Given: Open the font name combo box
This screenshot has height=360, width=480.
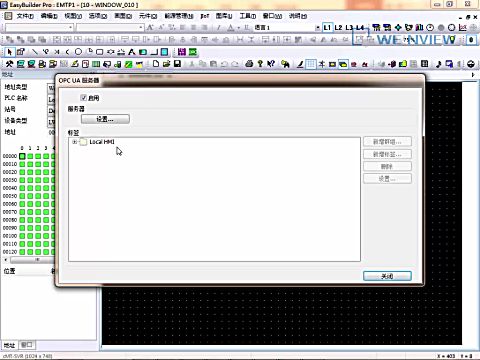Looking at the screenshot, I should tap(39, 27).
